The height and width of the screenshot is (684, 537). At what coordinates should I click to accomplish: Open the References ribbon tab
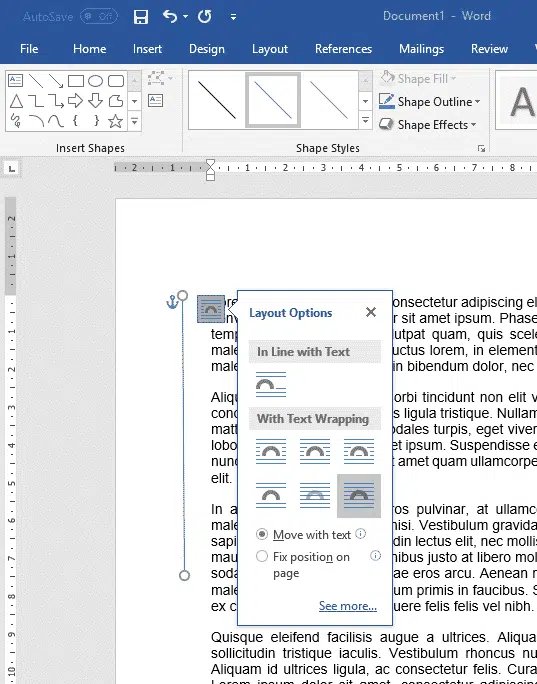click(x=343, y=49)
